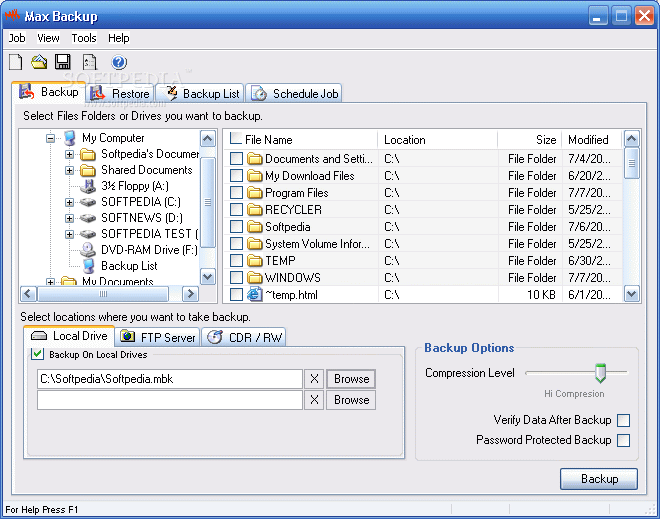Click the Program Files folder icon
Viewport: 660px width, 519px height.
tap(254, 193)
